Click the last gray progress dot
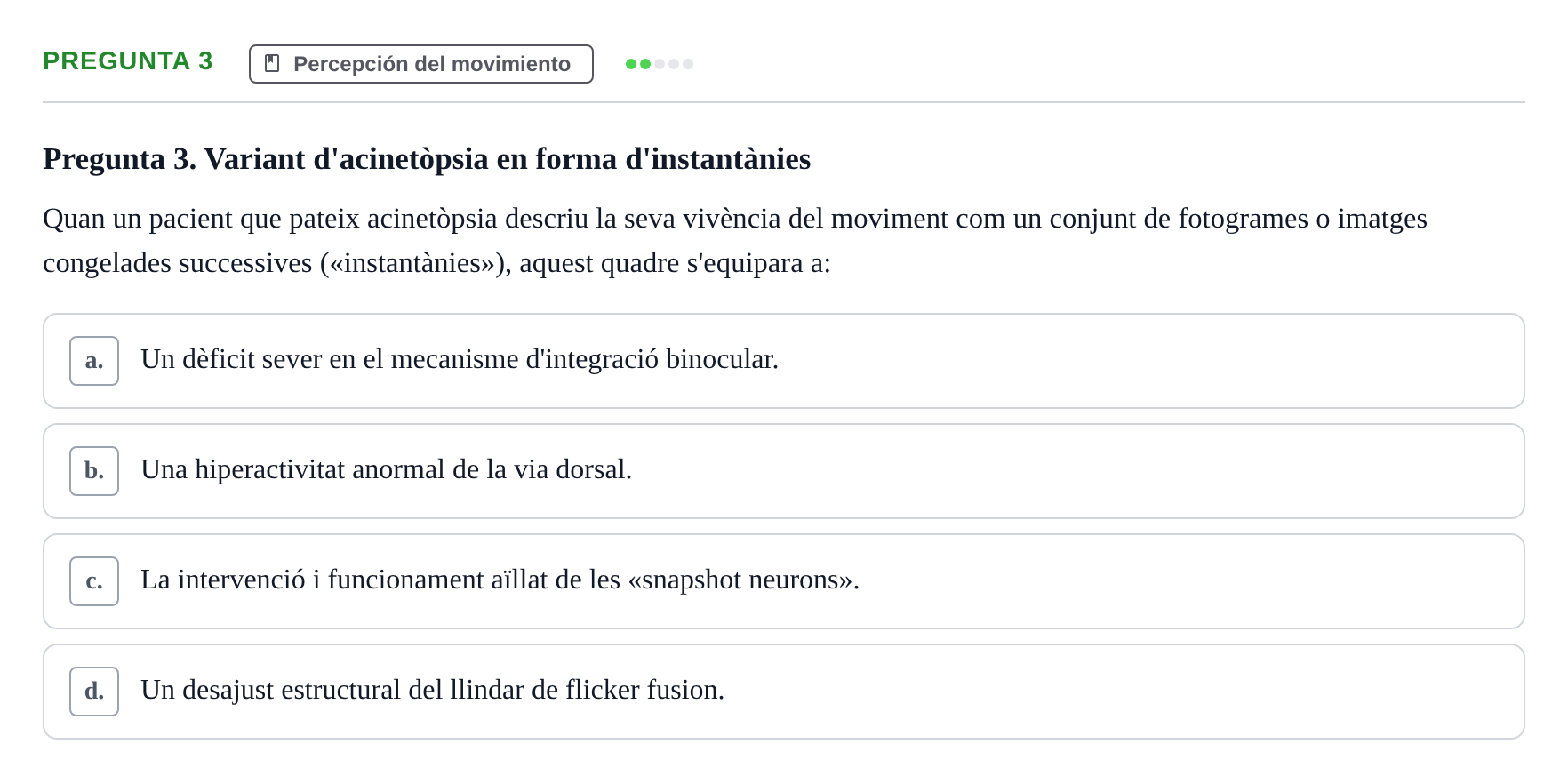Screen dimensions: 1568x784 click(688, 64)
